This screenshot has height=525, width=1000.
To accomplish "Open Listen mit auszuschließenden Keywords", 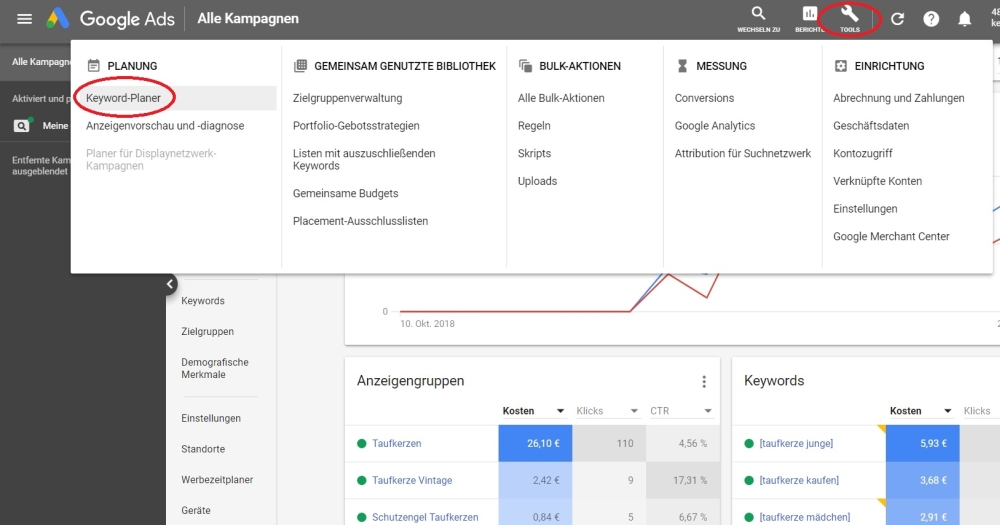I will tap(364, 159).
